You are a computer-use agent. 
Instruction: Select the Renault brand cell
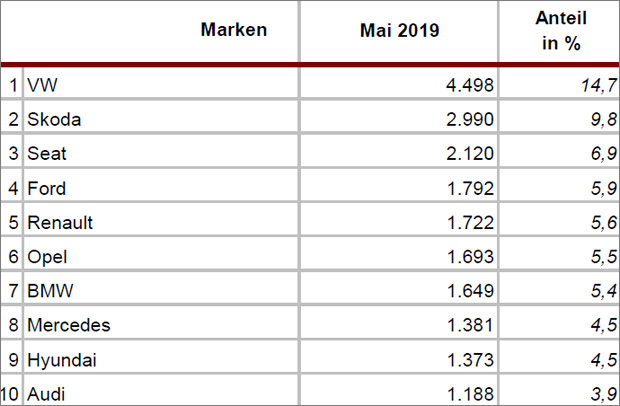coord(58,222)
